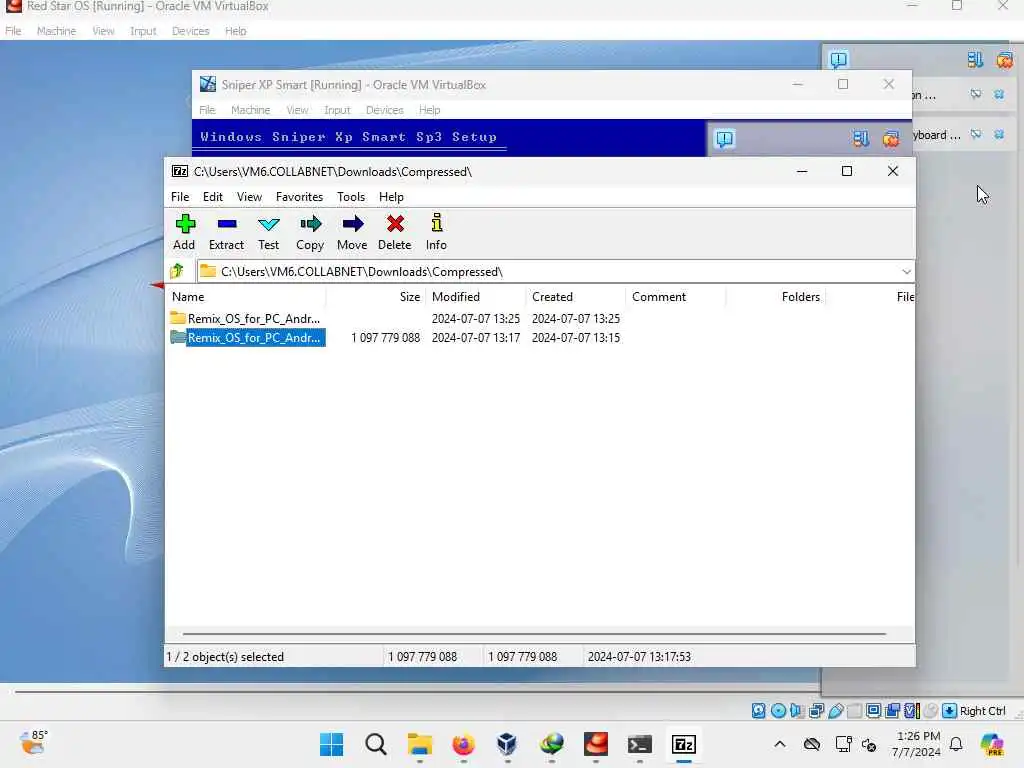The width and height of the screenshot is (1024, 768).
Task: Open the Info toolbar button
Action: (x=436, y=232)
